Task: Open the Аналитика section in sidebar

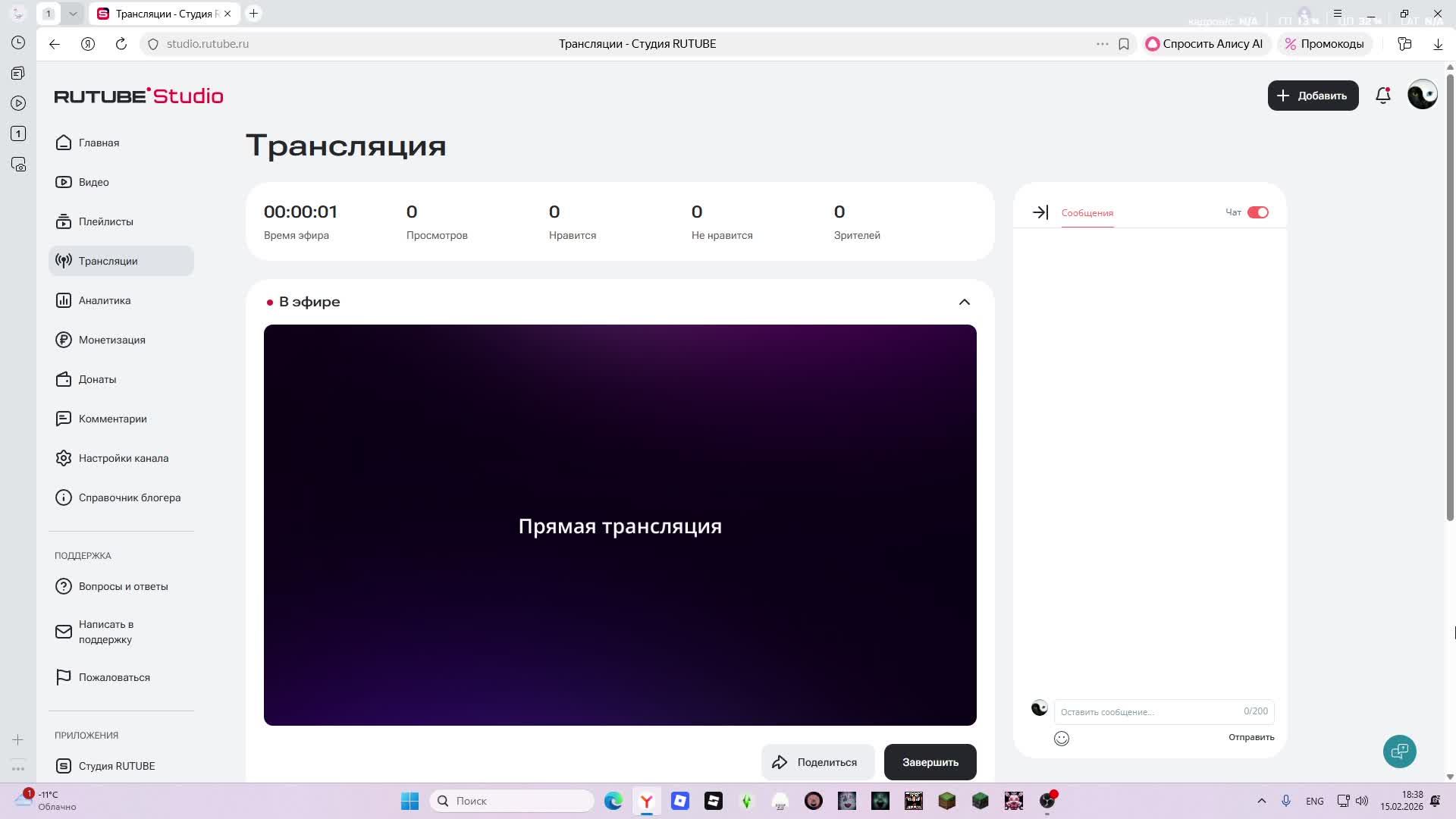Action: [105, 300]
